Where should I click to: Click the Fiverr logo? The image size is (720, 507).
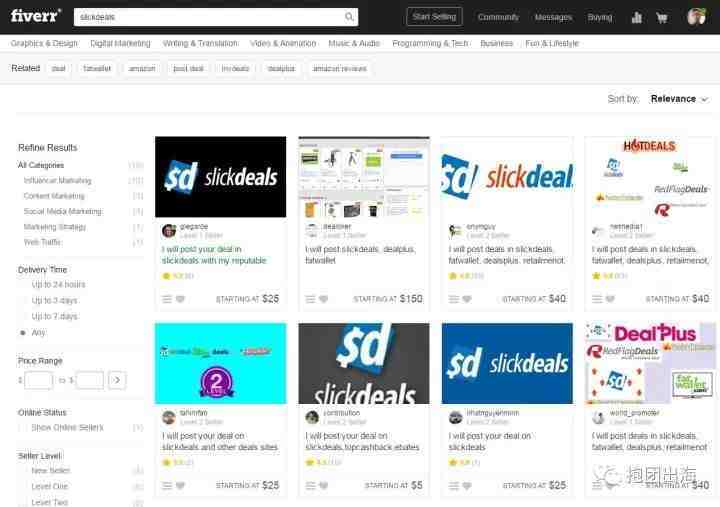pyautogui.click(x=35, y=16)
